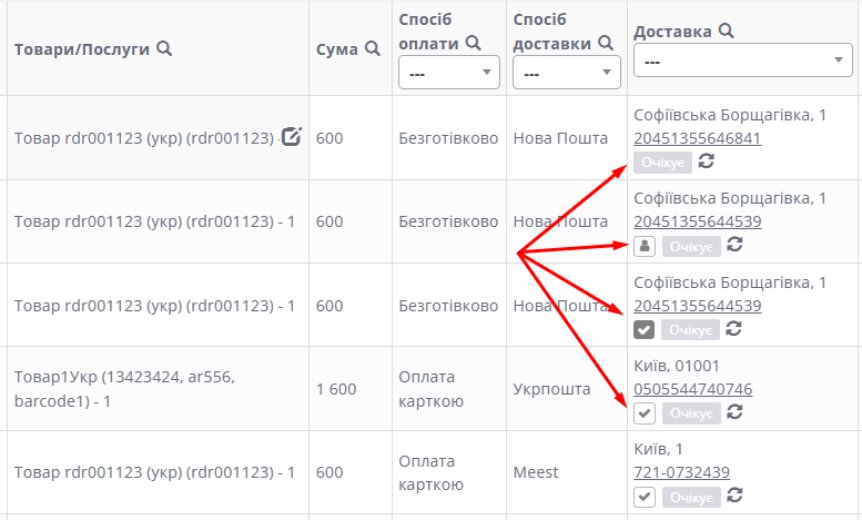Click the person icon under shipment 20451355644539
Image resolution: width=862 pixels, height=520 pixels.
[645, 246]
